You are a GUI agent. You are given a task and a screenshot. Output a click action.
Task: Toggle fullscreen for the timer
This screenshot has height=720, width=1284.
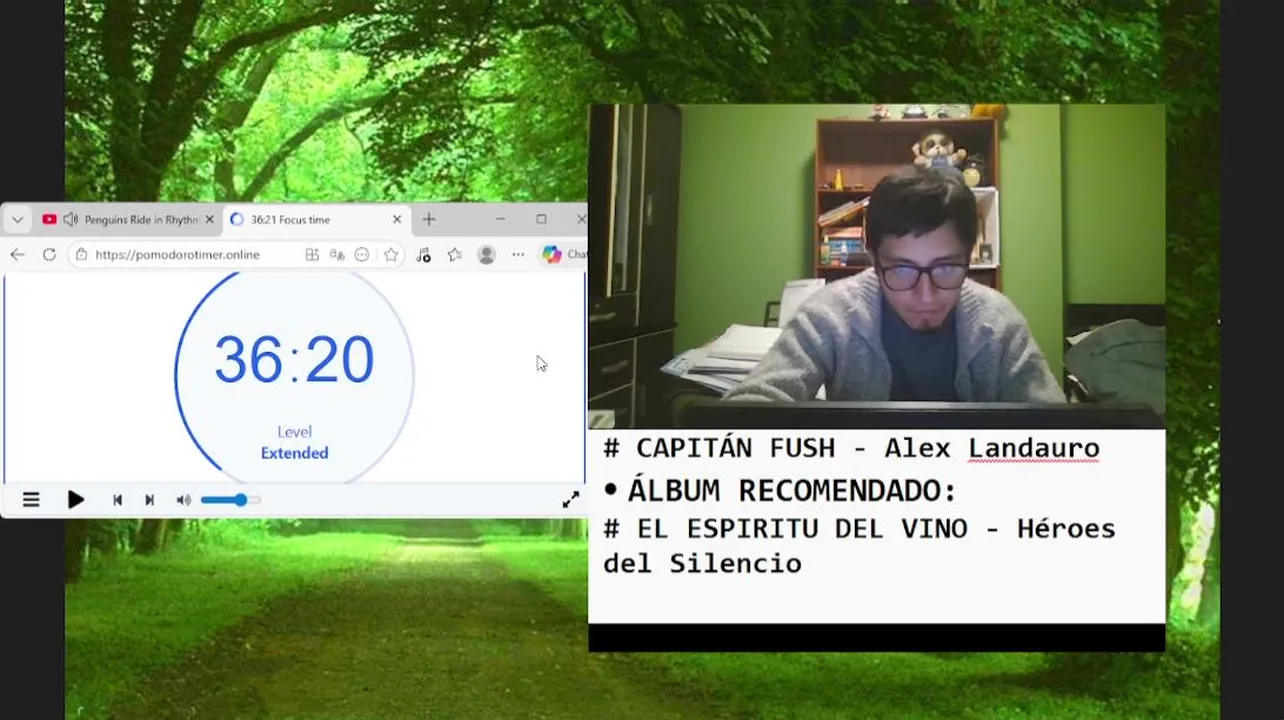(x=570, y=500)
